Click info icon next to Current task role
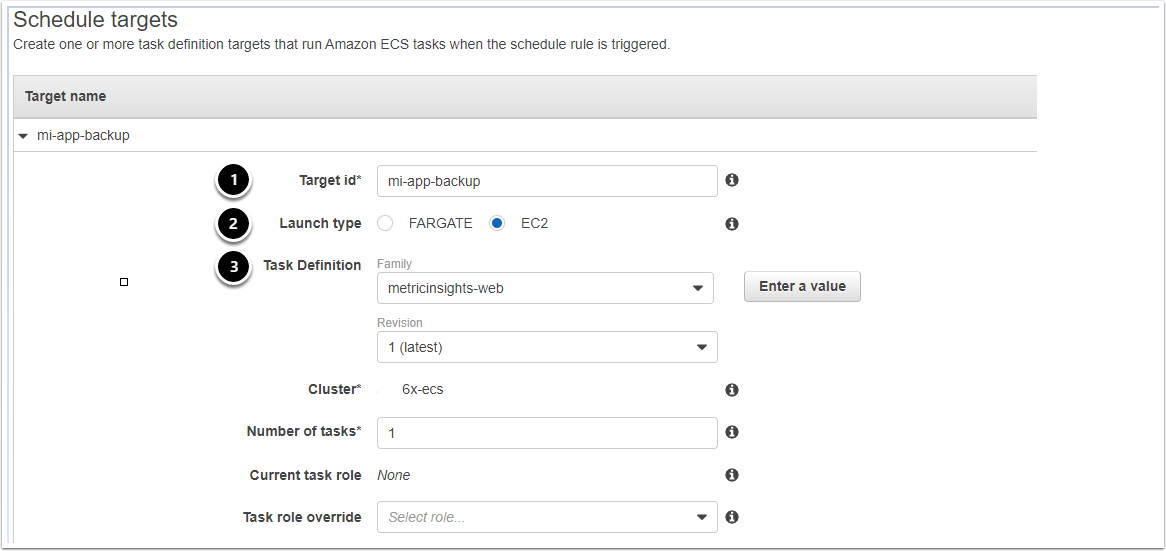The height and width of the screenshot is (551, 1166). (x=732, y=475)
